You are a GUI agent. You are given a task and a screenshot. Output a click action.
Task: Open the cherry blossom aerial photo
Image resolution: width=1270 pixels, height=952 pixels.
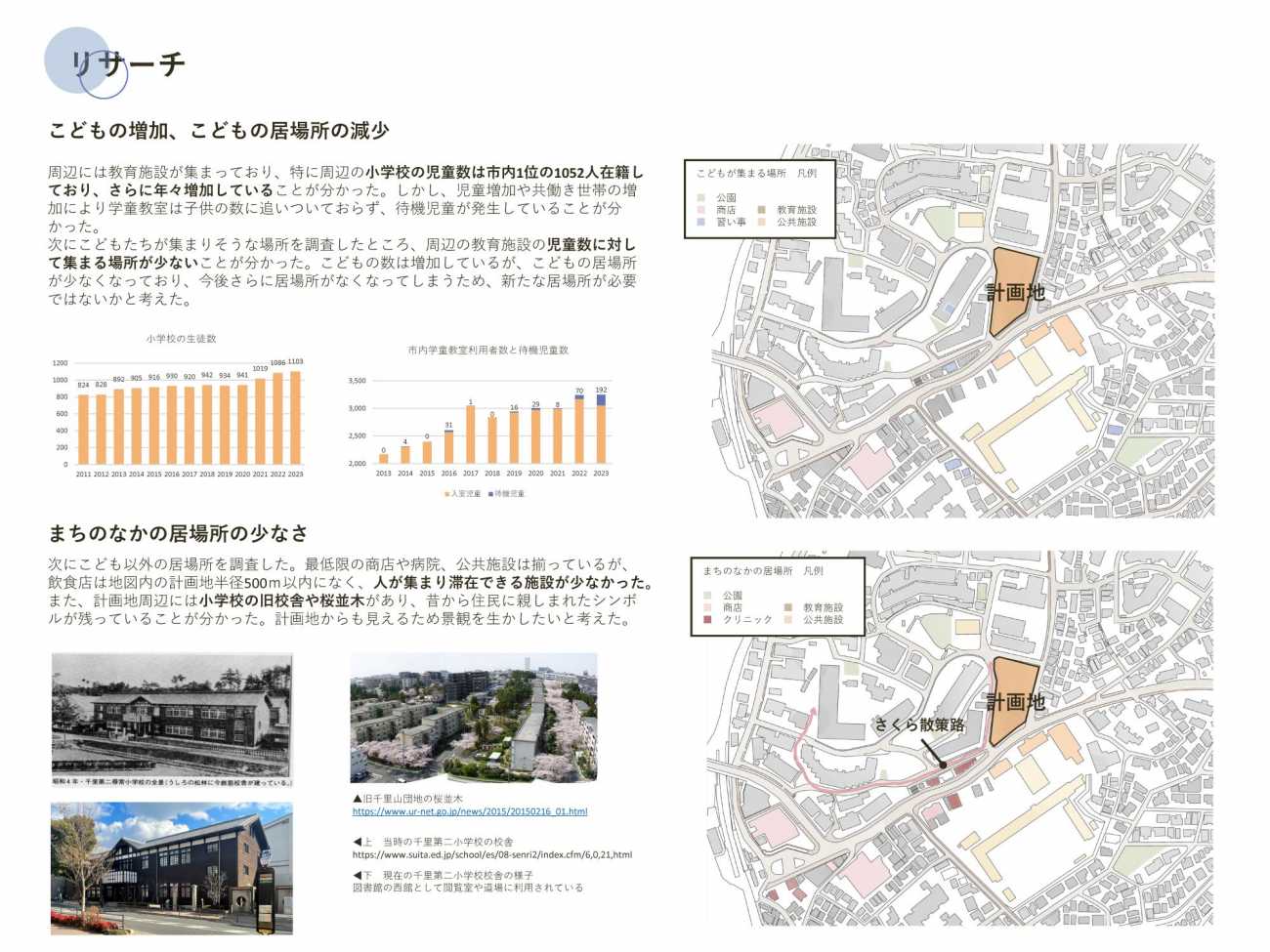tap(473, 718)
